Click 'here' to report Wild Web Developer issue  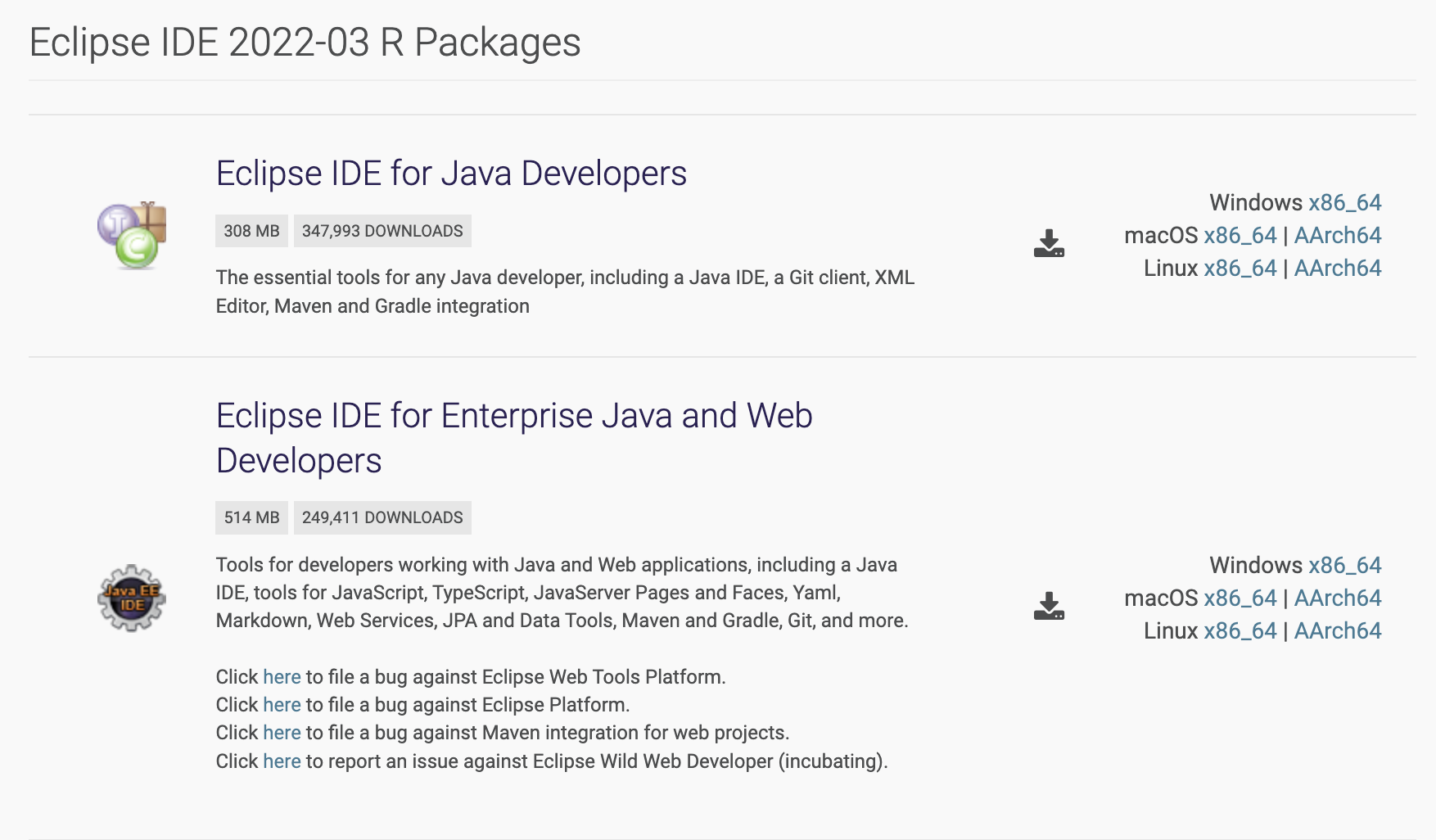pyautogui.click(x=282, y=761)
